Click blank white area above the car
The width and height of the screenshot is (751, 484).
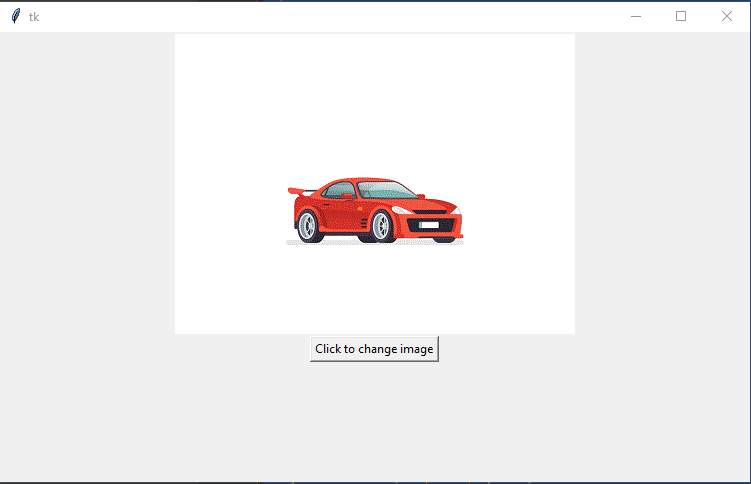coord(375,100)
